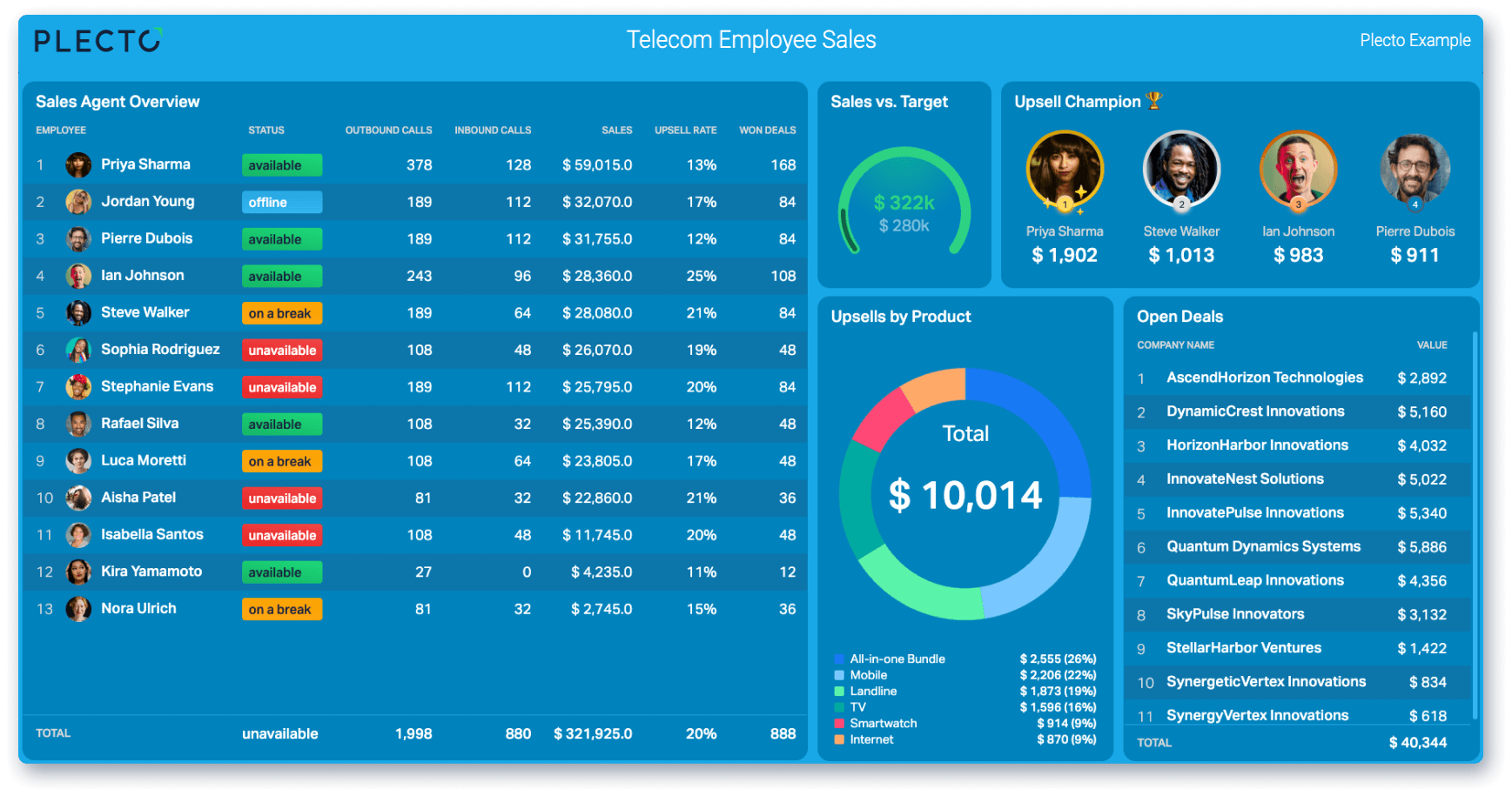
Task: Click the All-in-one Bundle legend swatch
Action: pyautogui.click(x=839, y=659)
